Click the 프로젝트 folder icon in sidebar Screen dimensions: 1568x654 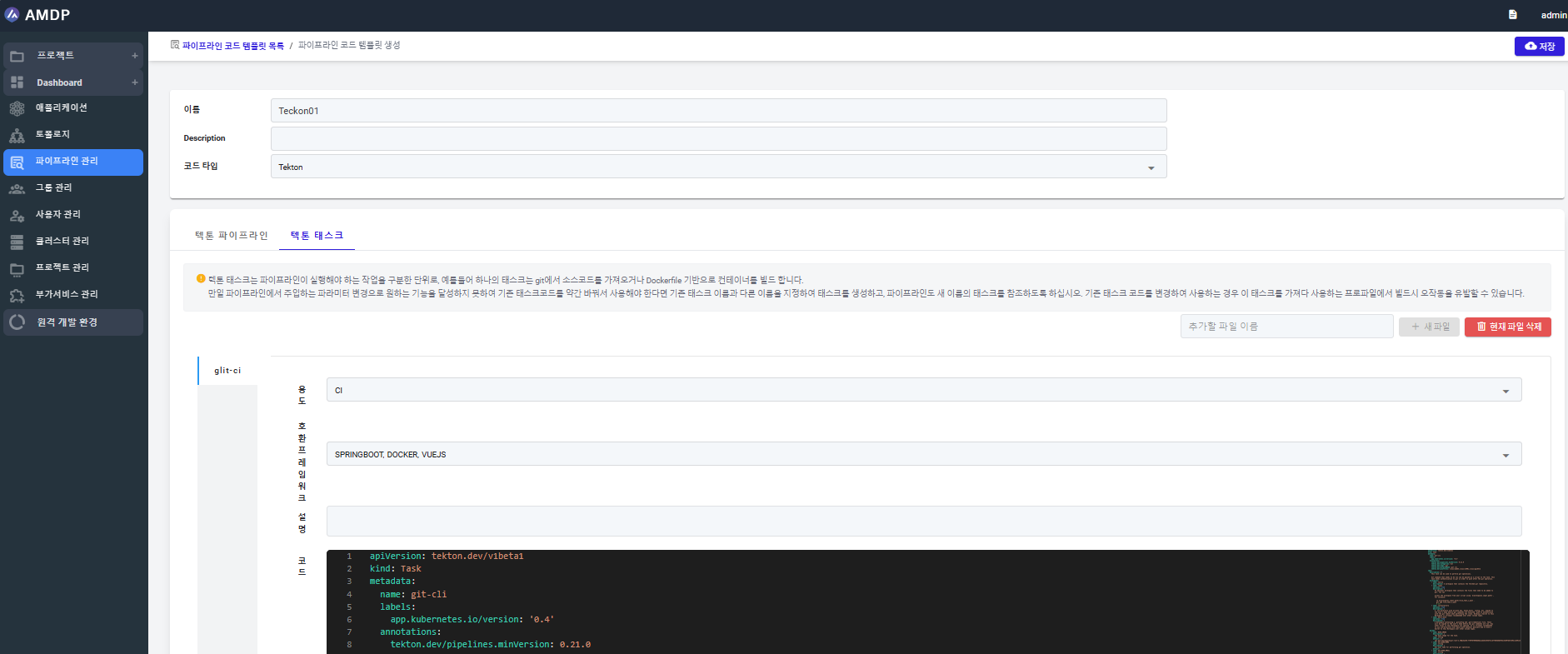tap(17, 56)
